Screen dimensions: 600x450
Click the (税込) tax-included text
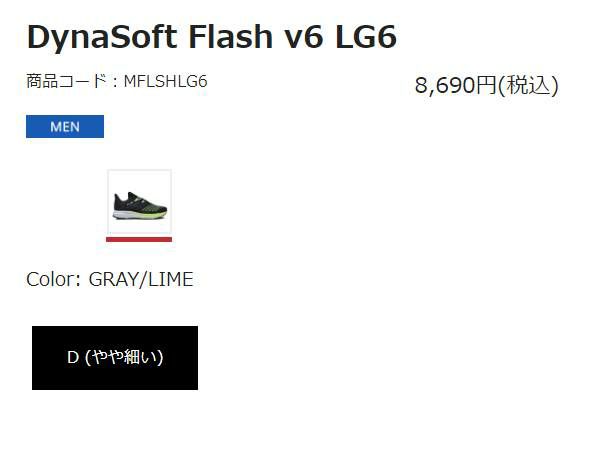(528, 85)
